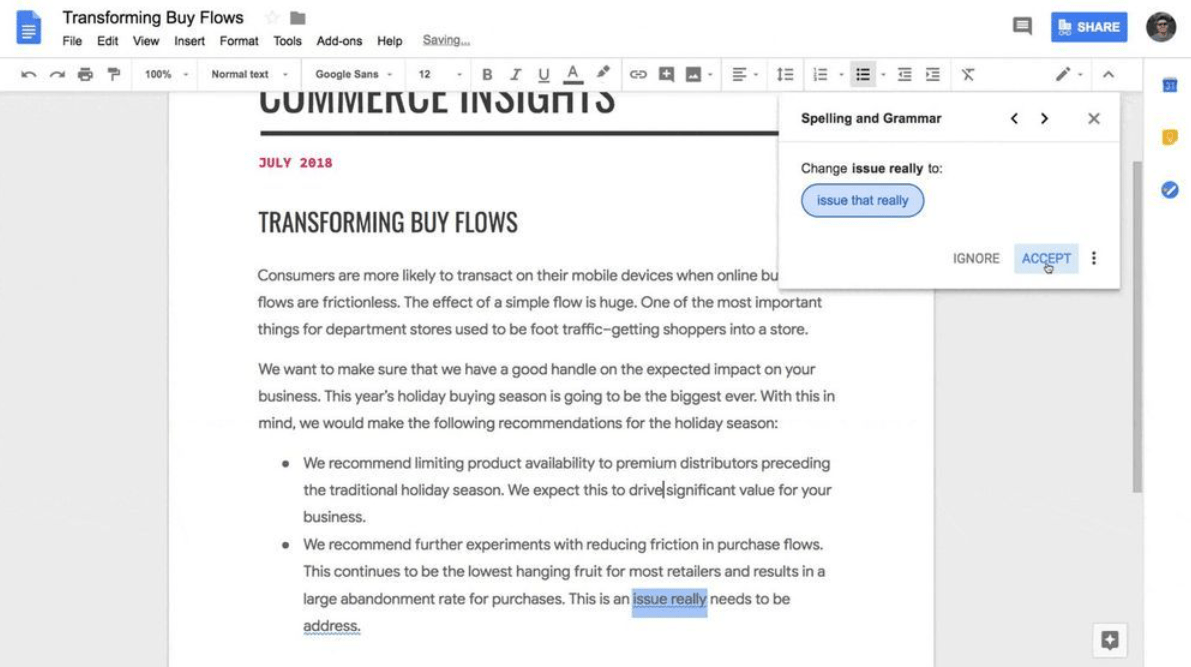Open the text color picker
Image resolution: width=1191 pixels, height=667 pixels.
point(573,73)
